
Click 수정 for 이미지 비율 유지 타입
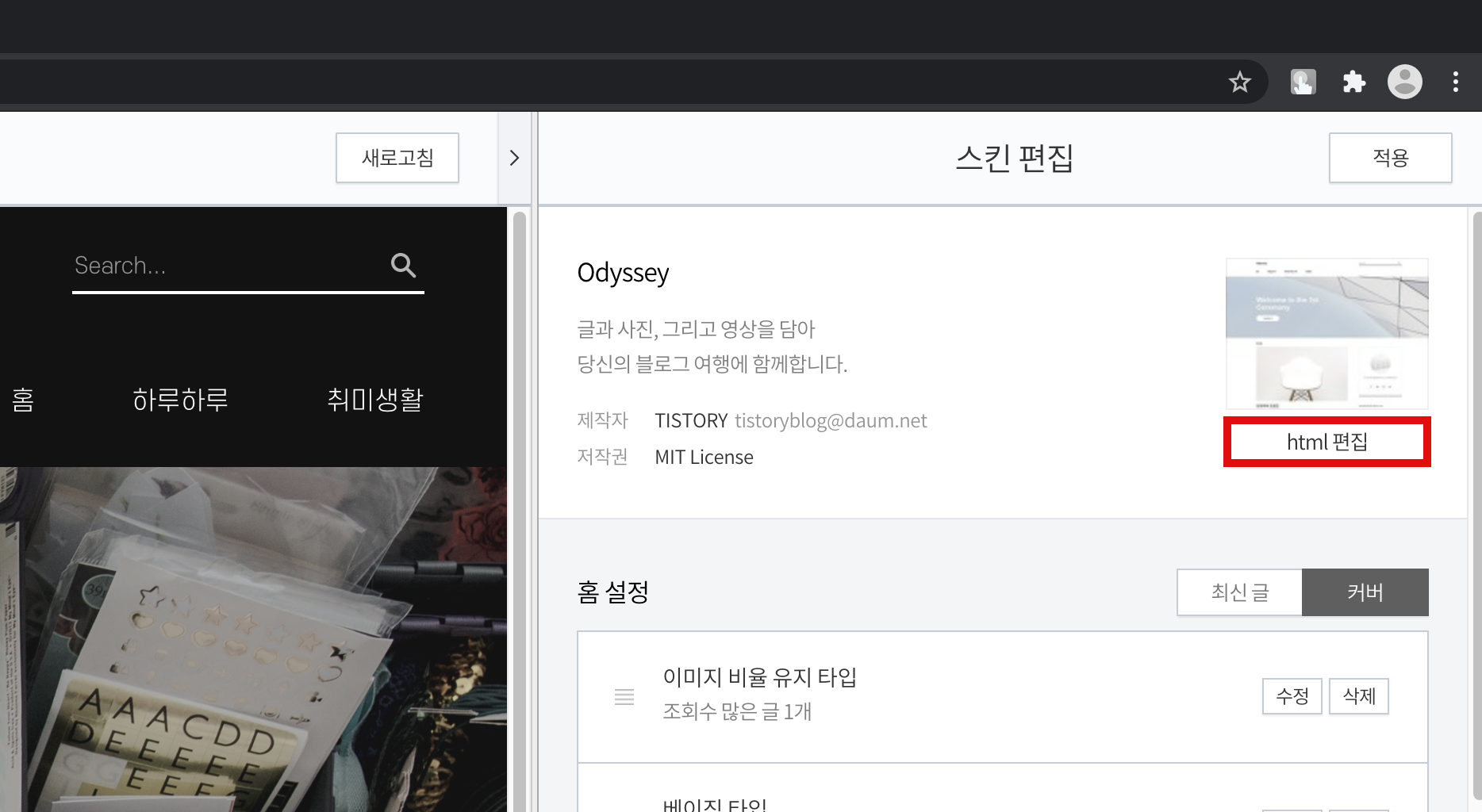click(x=1292, y=696)
